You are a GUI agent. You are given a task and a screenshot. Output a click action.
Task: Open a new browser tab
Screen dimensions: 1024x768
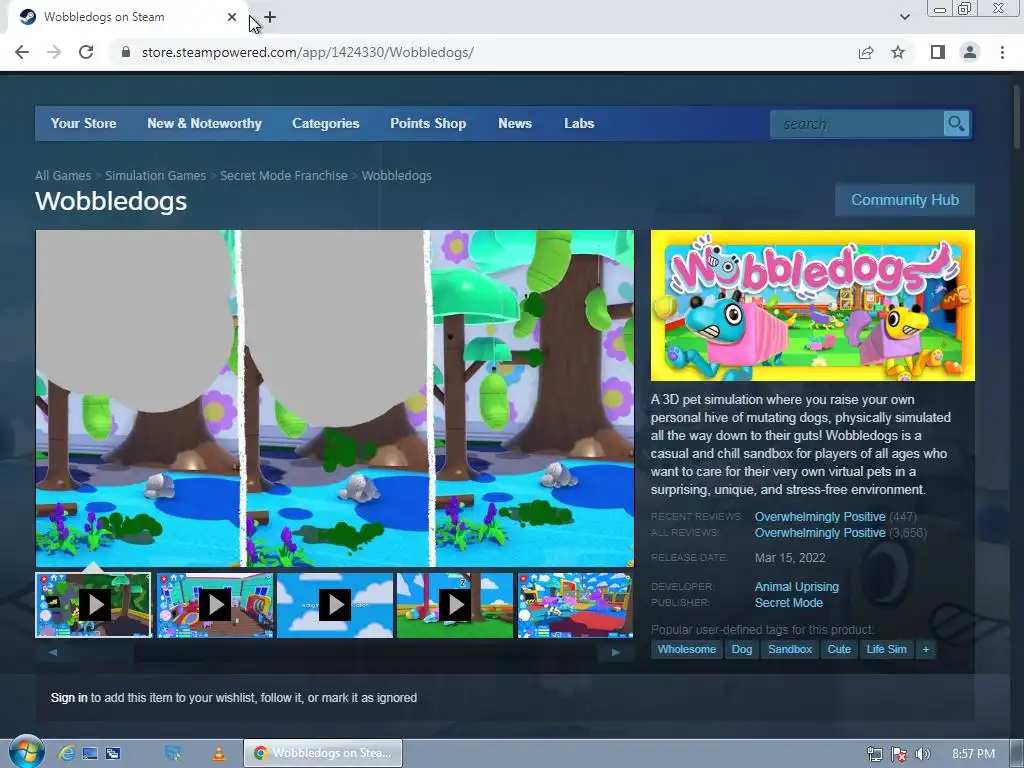tap(270, 17)
